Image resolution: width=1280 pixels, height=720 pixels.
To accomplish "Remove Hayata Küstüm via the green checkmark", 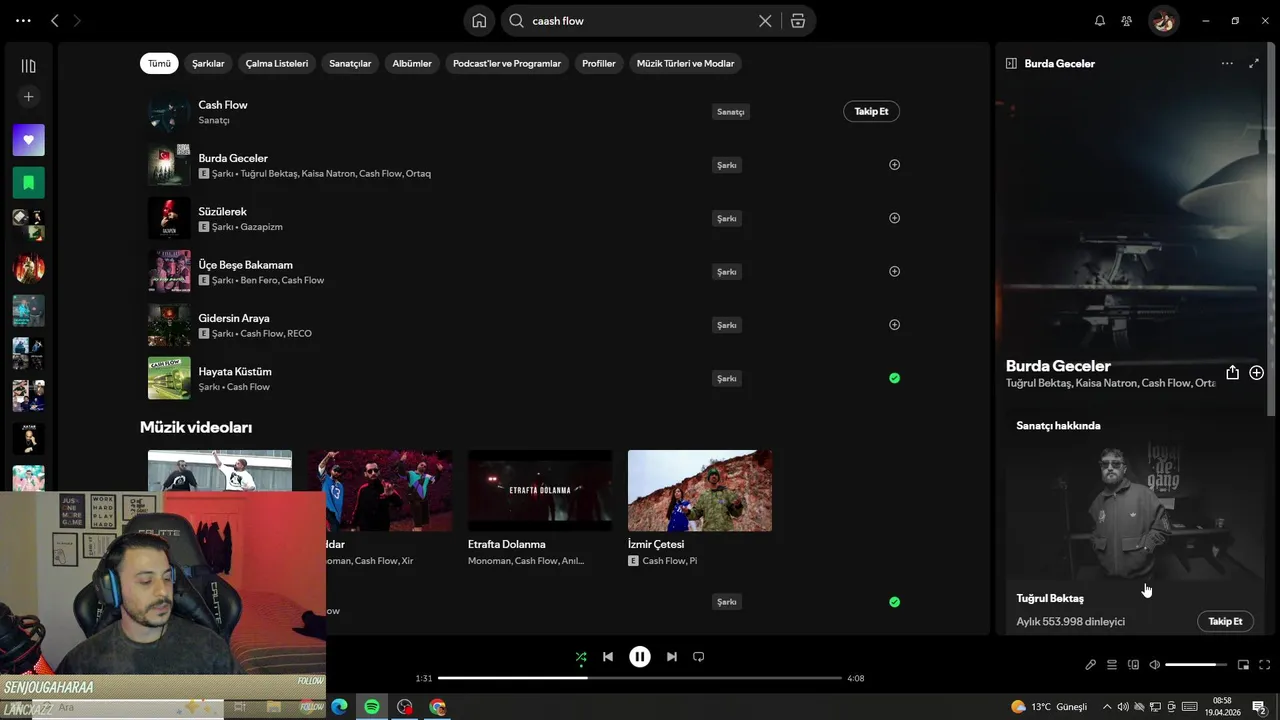I will (x=894, y=378).
